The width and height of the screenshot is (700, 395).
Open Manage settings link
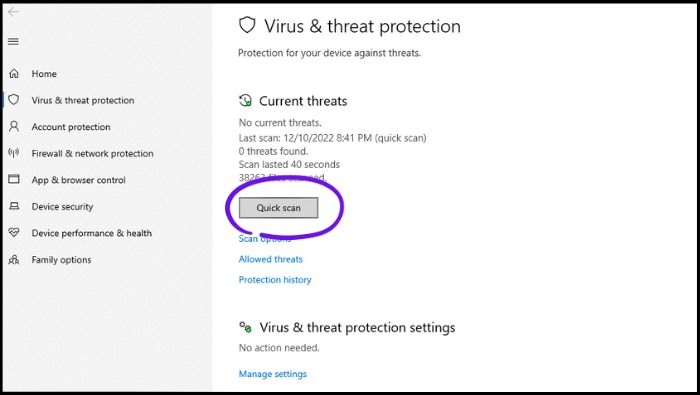(273, 374)
